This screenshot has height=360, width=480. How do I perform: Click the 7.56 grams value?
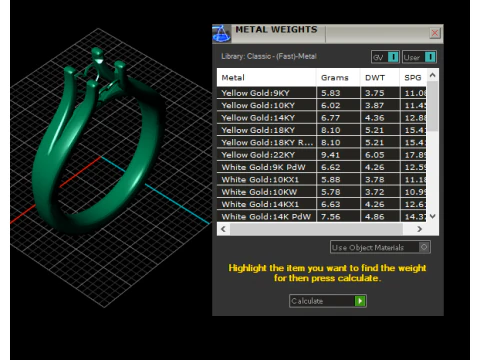point(331,216)
